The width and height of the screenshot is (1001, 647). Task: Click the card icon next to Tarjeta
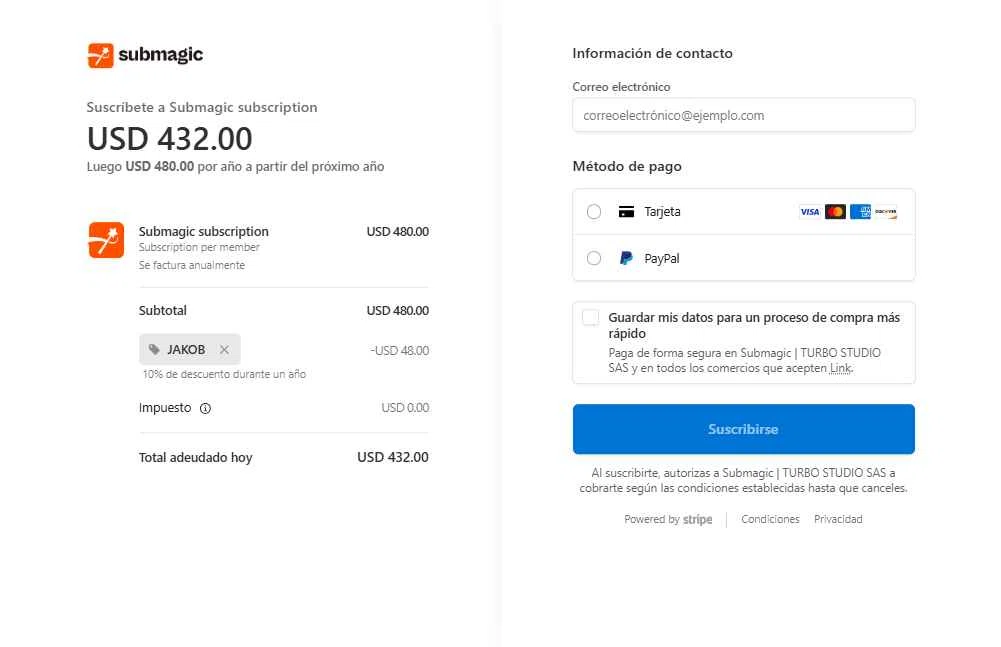(x=626, y=212)
